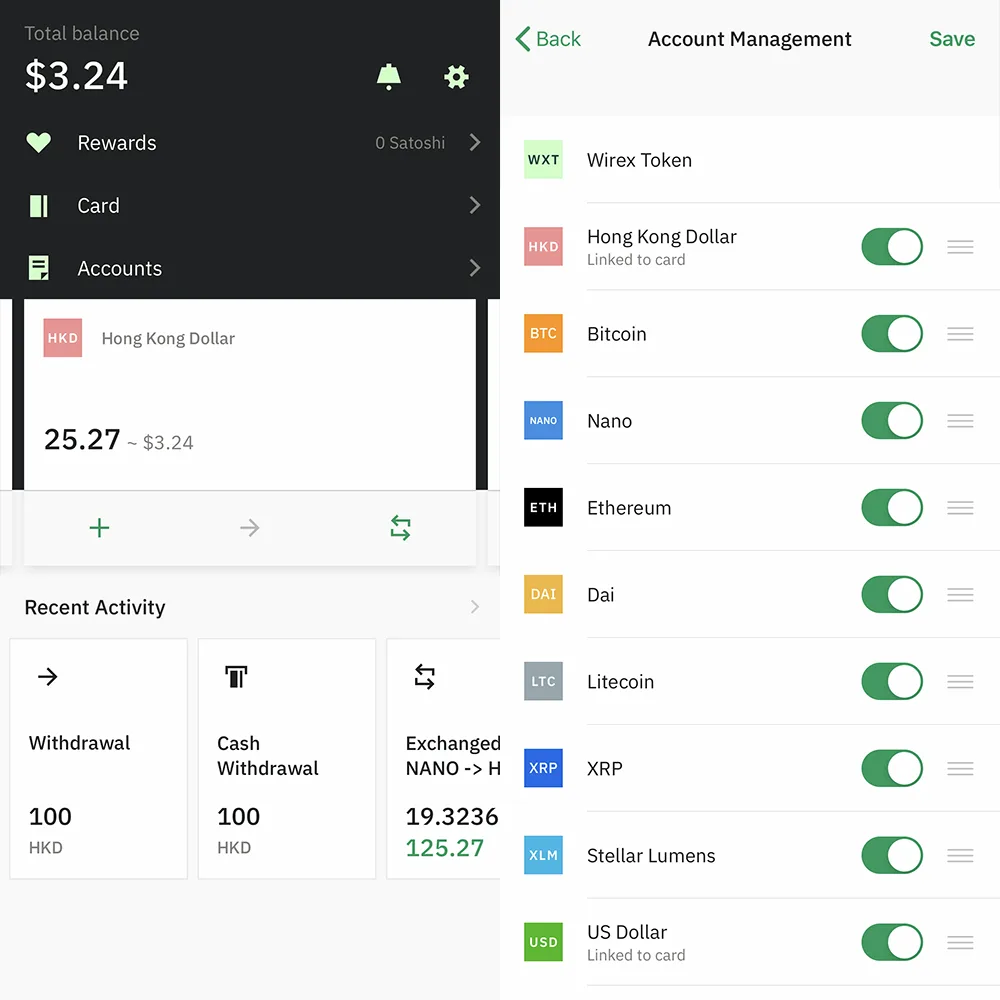Toggle the Hong Kong Dollar account switch
This screenshot has width=1000, height=1000.
point(892,246)
